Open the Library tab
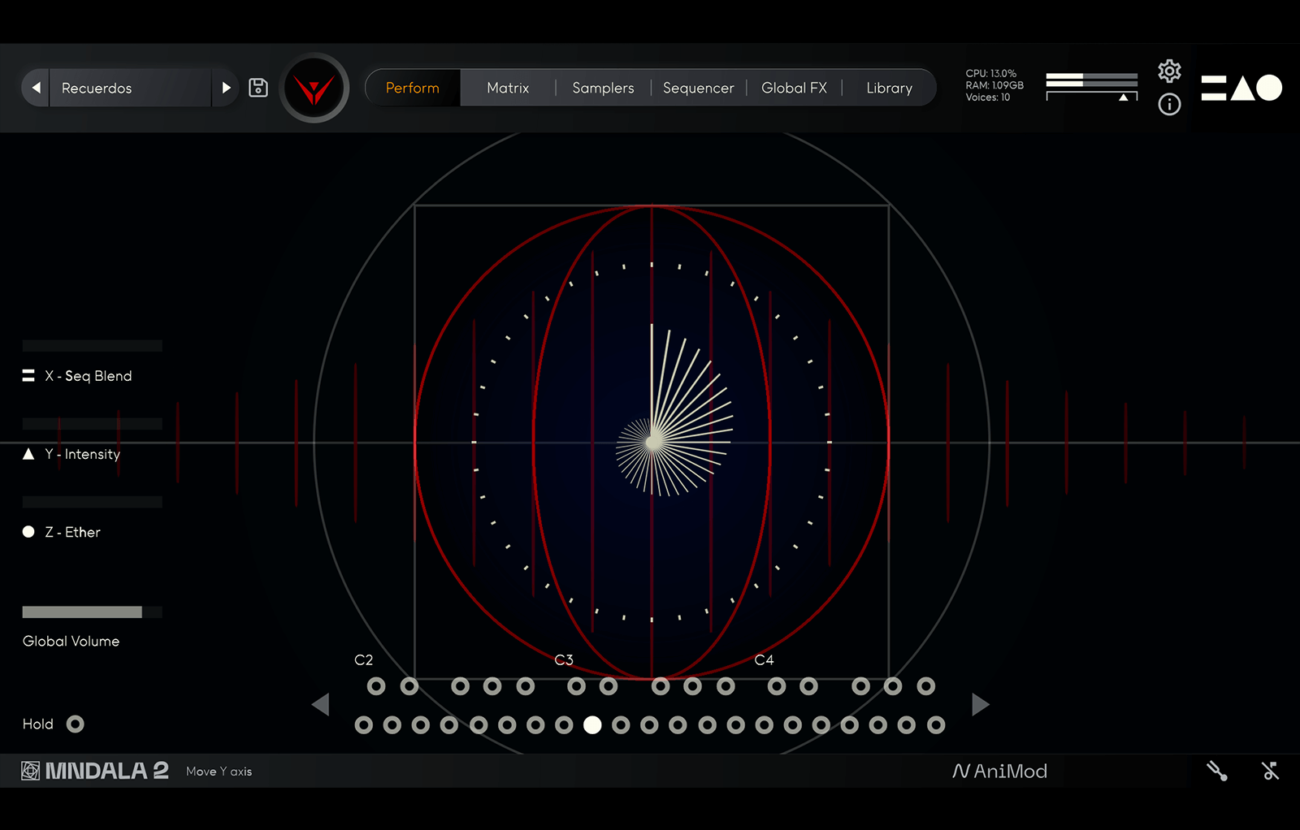This screenshot has width=1300, height=830. 888,88
